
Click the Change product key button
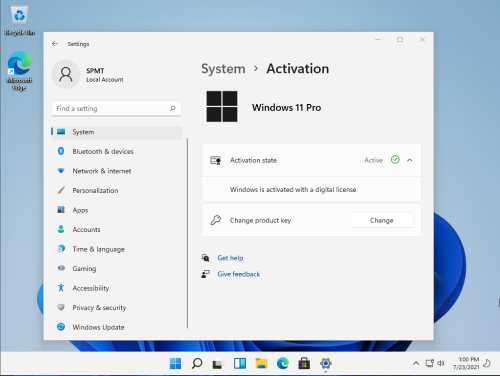coord(382,220)
